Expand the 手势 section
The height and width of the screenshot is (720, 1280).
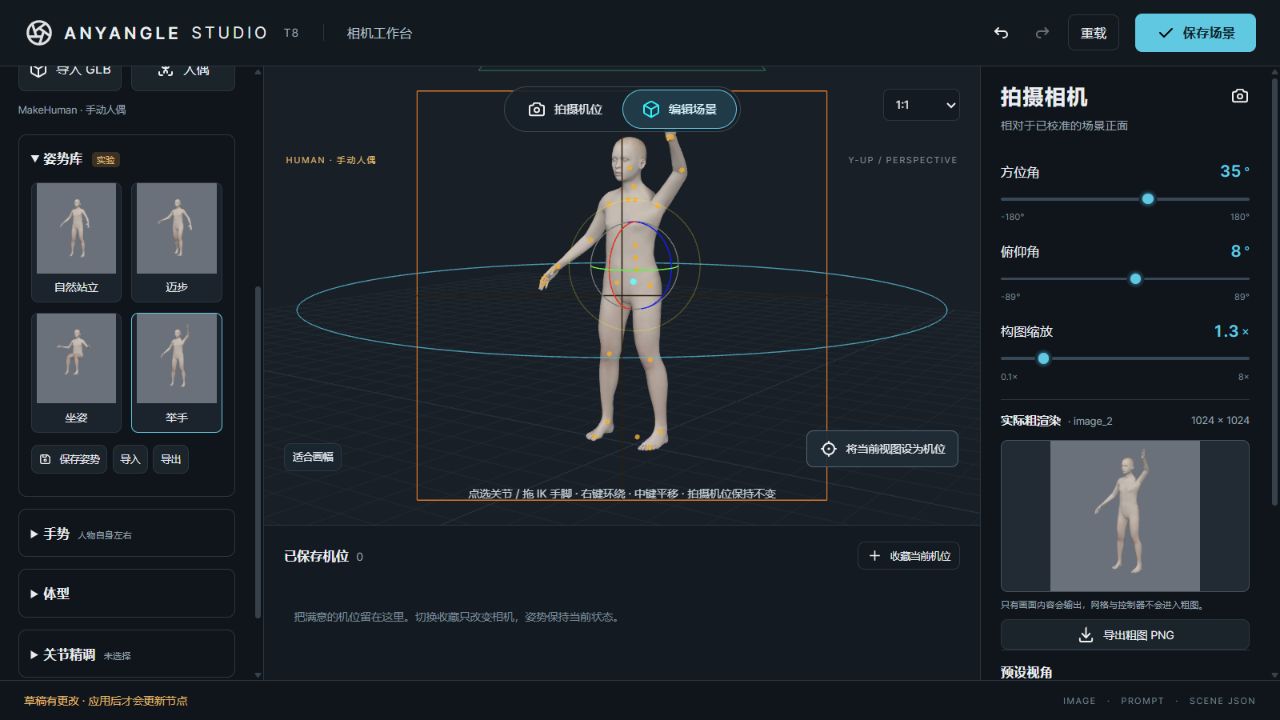click(x=127, y=534)
